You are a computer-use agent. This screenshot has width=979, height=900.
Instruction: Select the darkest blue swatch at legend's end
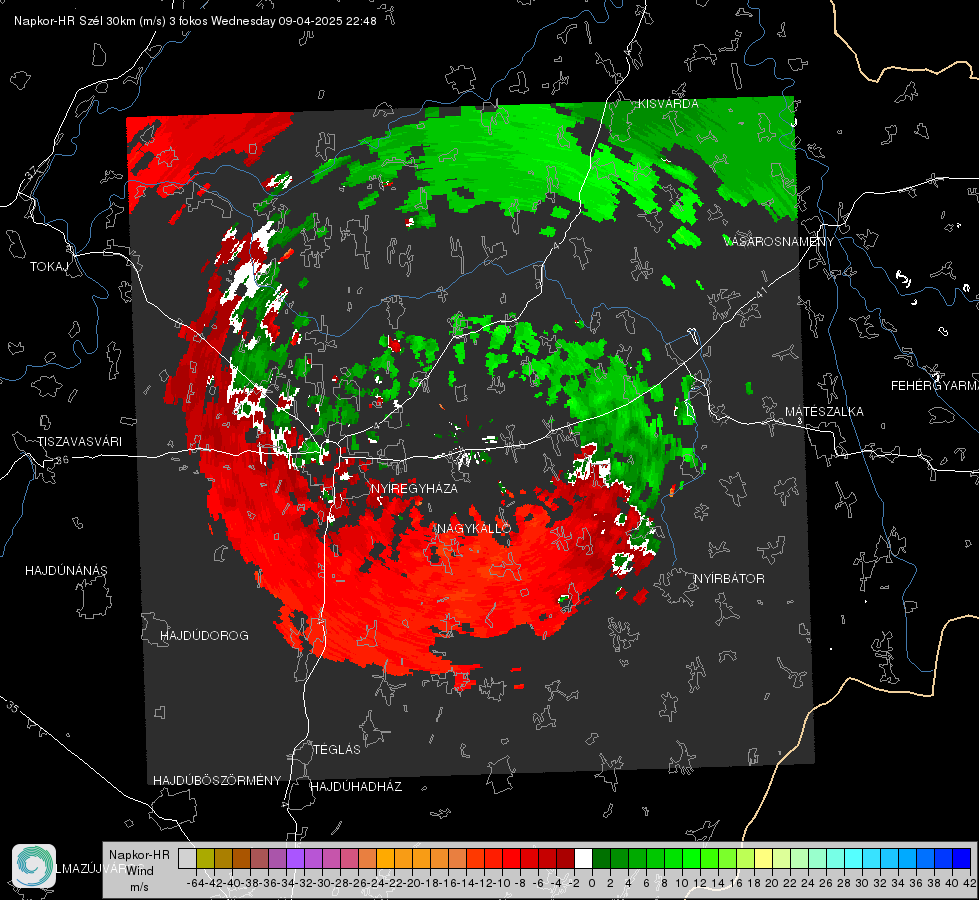point(962,858)
